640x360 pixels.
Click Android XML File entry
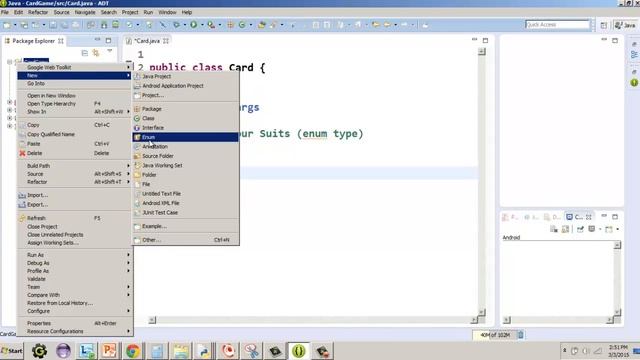tap(185, 203)
